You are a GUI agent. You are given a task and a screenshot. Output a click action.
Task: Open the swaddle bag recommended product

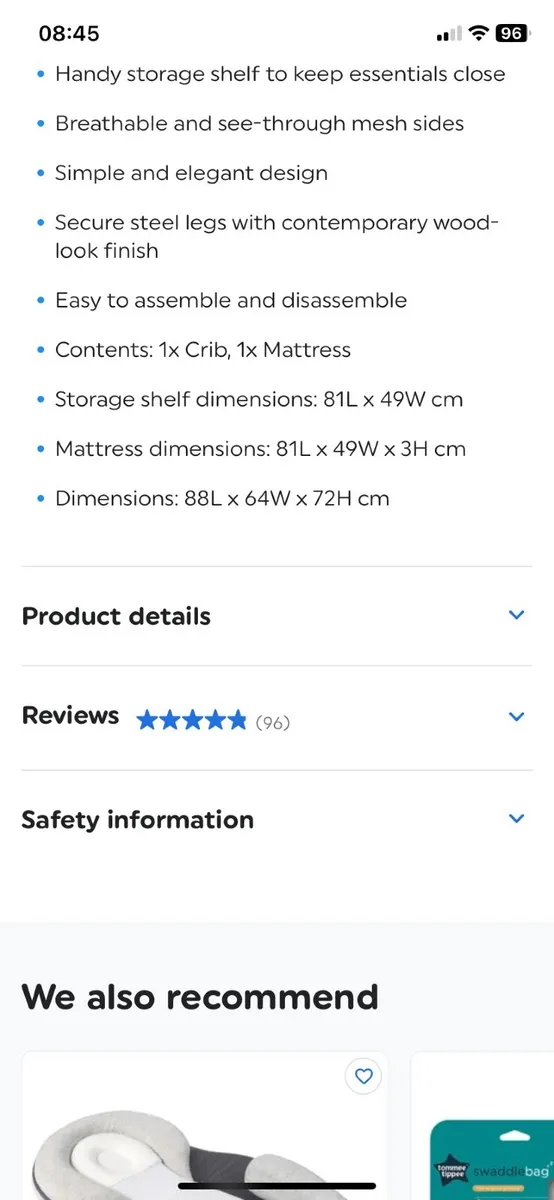pos(482,1126)
